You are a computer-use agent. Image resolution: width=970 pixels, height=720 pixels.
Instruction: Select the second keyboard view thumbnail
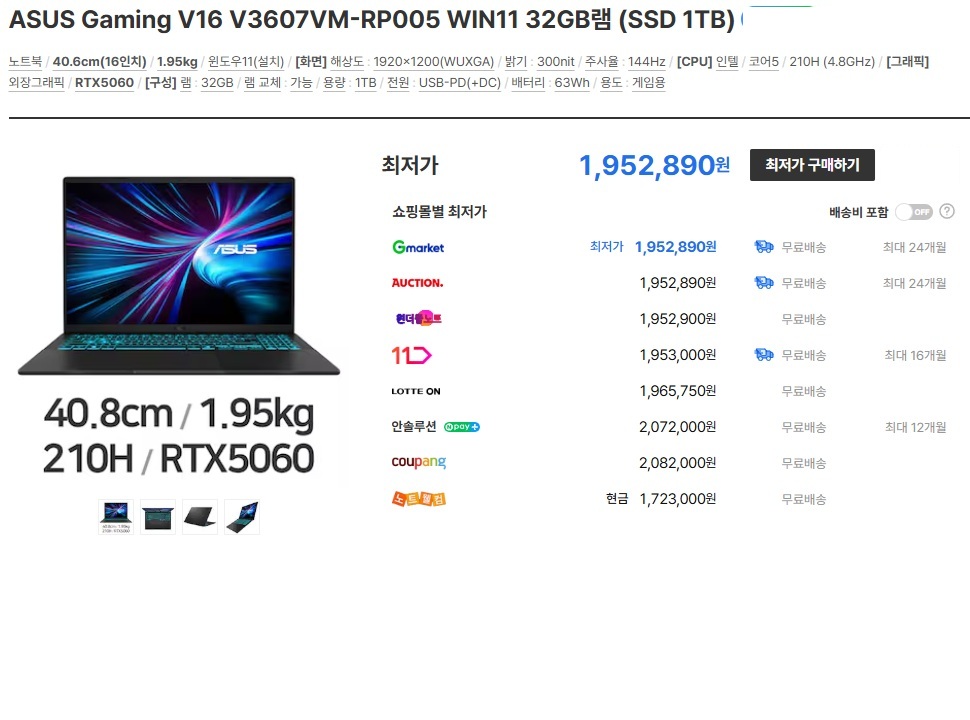tap(158, 517)
